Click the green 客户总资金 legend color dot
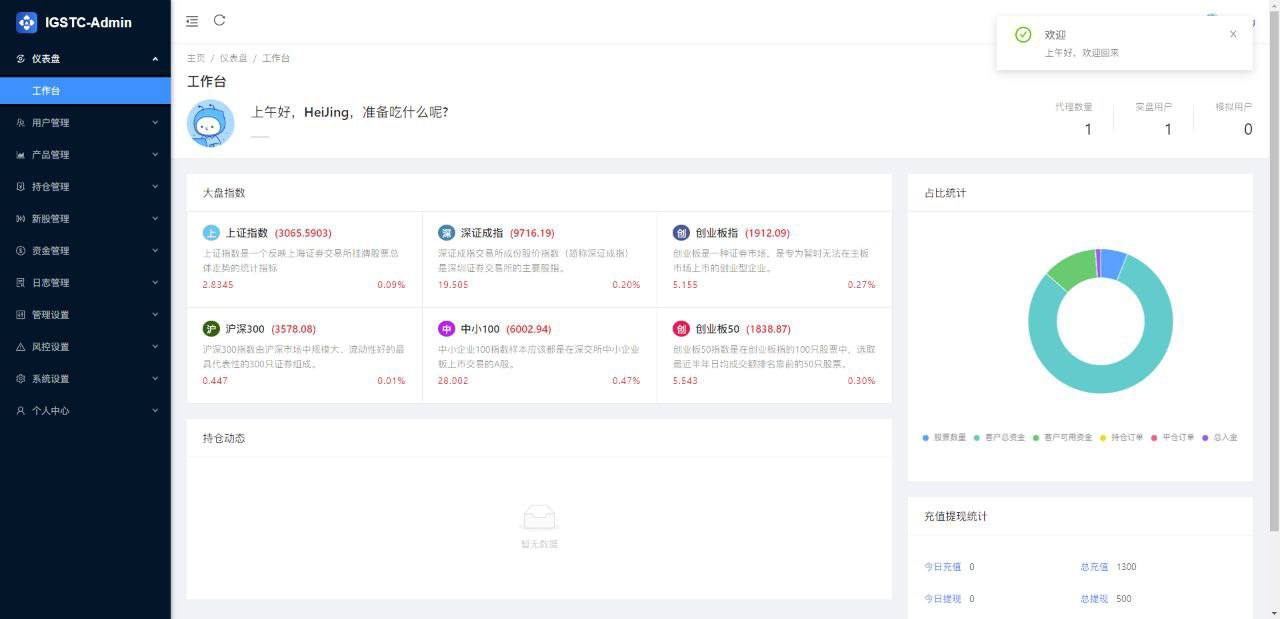The height and width of the screenshot is (619, 1280). [x=976, y=437]
